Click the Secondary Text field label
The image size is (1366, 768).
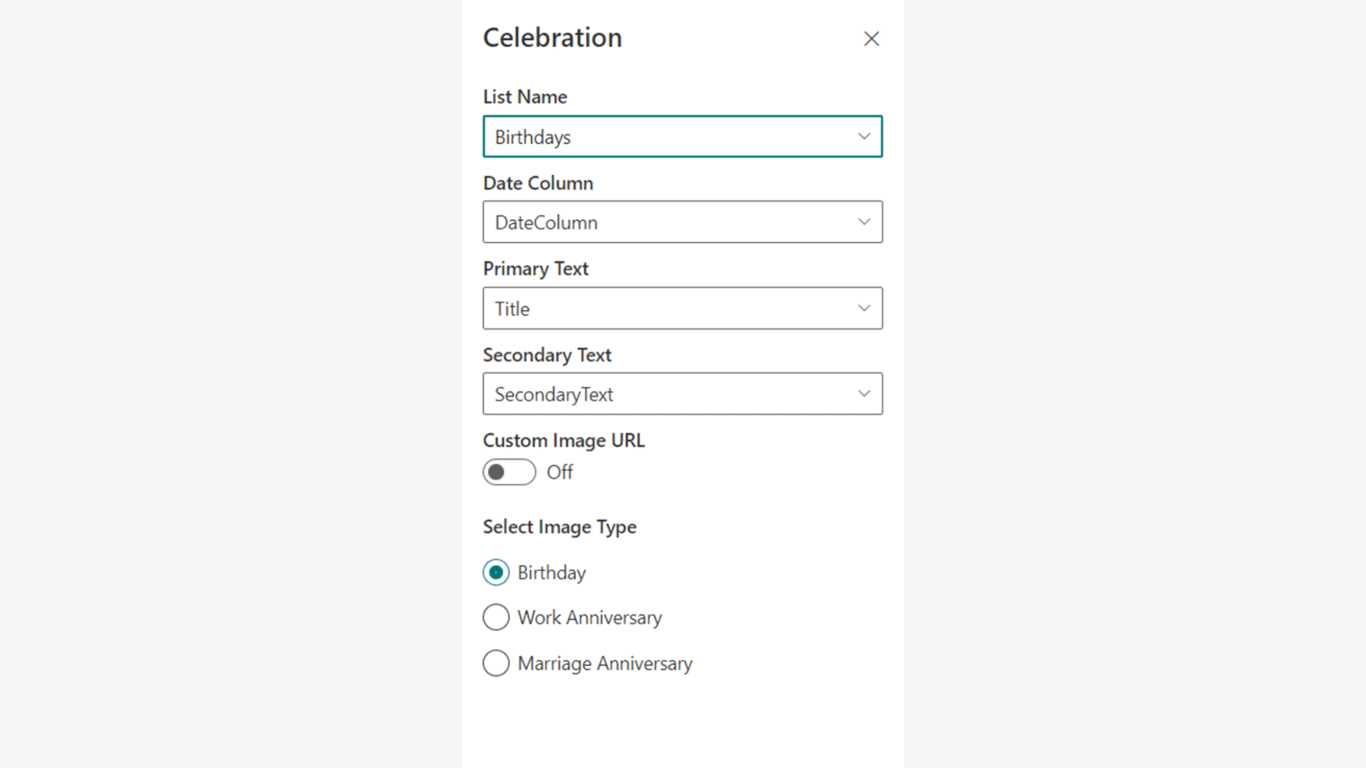click(x=547, y=355)
